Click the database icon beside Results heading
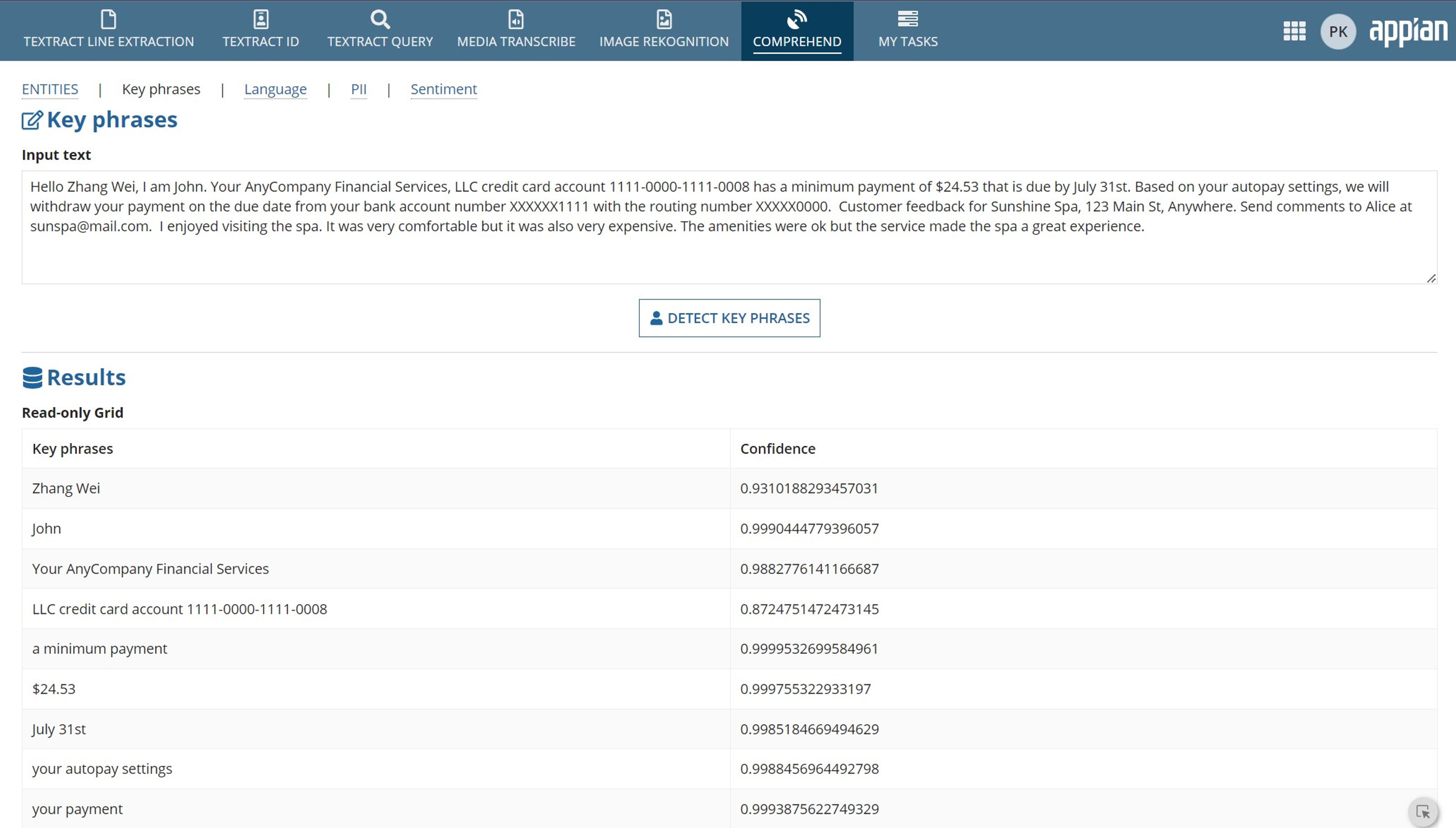1456x828 pixels. (32, 378)
